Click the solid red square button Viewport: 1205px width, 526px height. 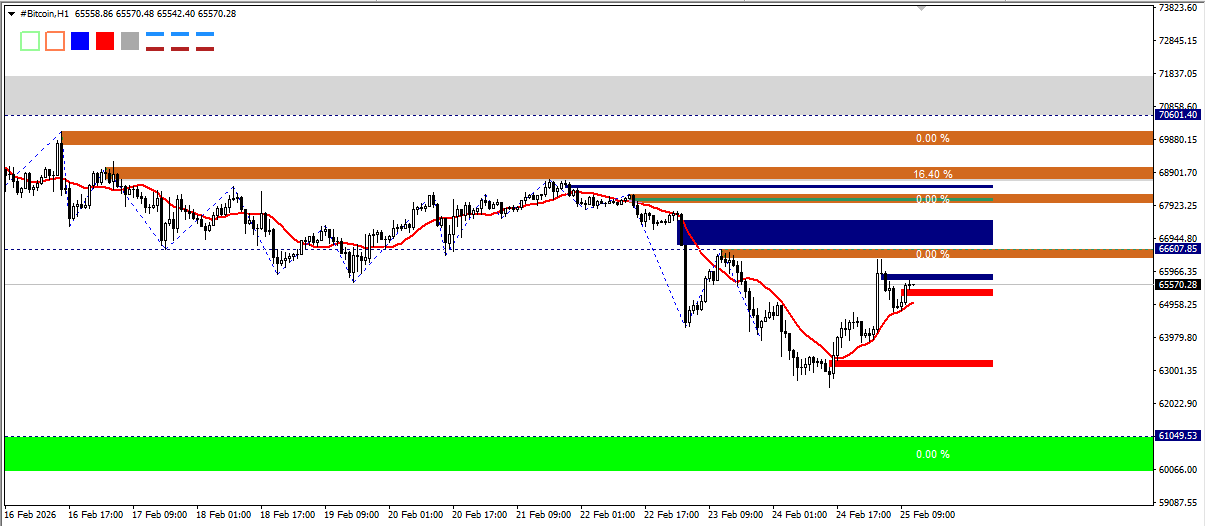click(105, 41)
